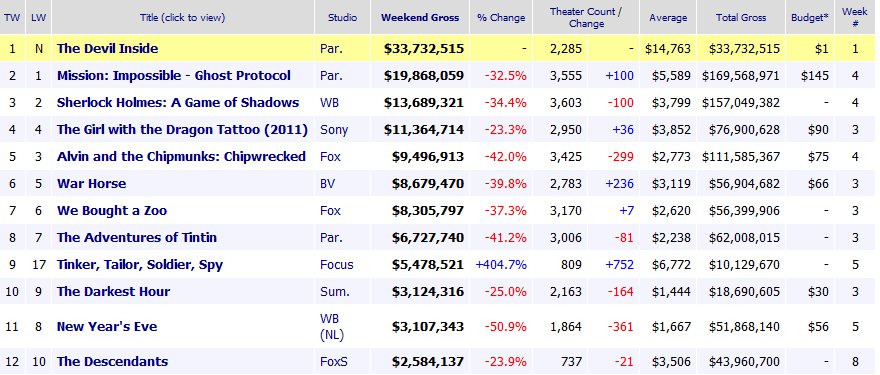Click The Descendants title link
The width and height of the screenshot is (880, 375).
point(112,362)
